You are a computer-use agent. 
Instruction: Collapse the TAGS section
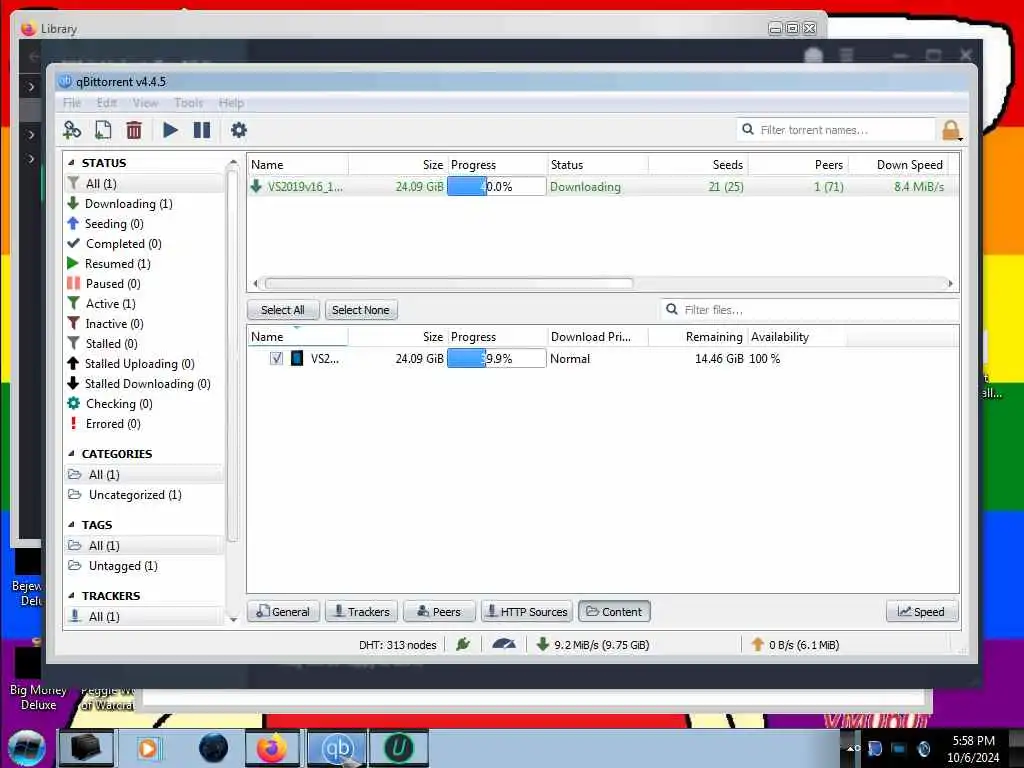(x=71, y=525)
